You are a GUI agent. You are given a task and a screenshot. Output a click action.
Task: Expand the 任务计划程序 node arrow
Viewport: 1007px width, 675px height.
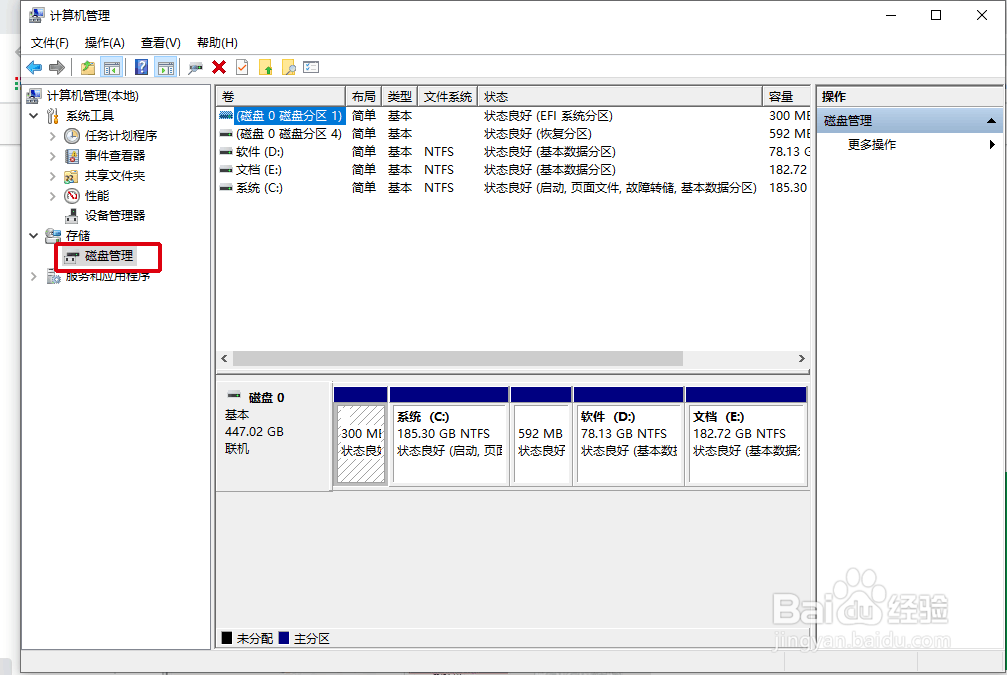(x=53, y=136)
